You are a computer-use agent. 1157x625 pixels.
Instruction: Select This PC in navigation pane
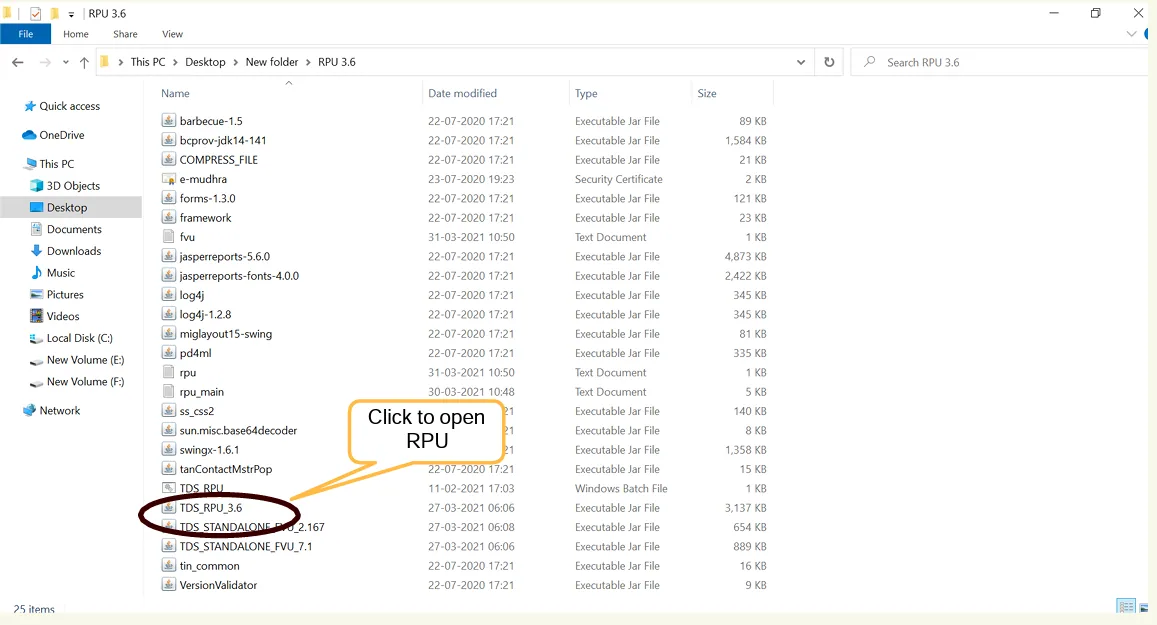[x=57, y=164]
